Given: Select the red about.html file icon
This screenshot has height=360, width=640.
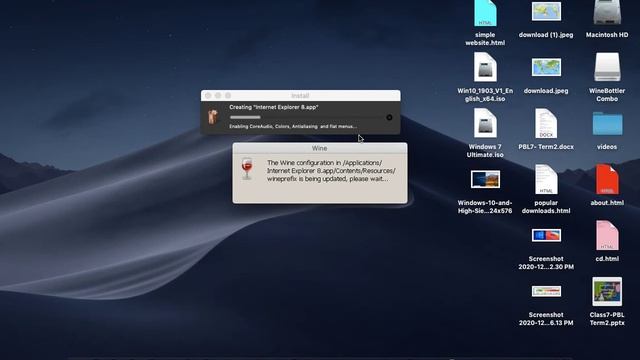Looking at the screenshot, I should pos(607,179).
